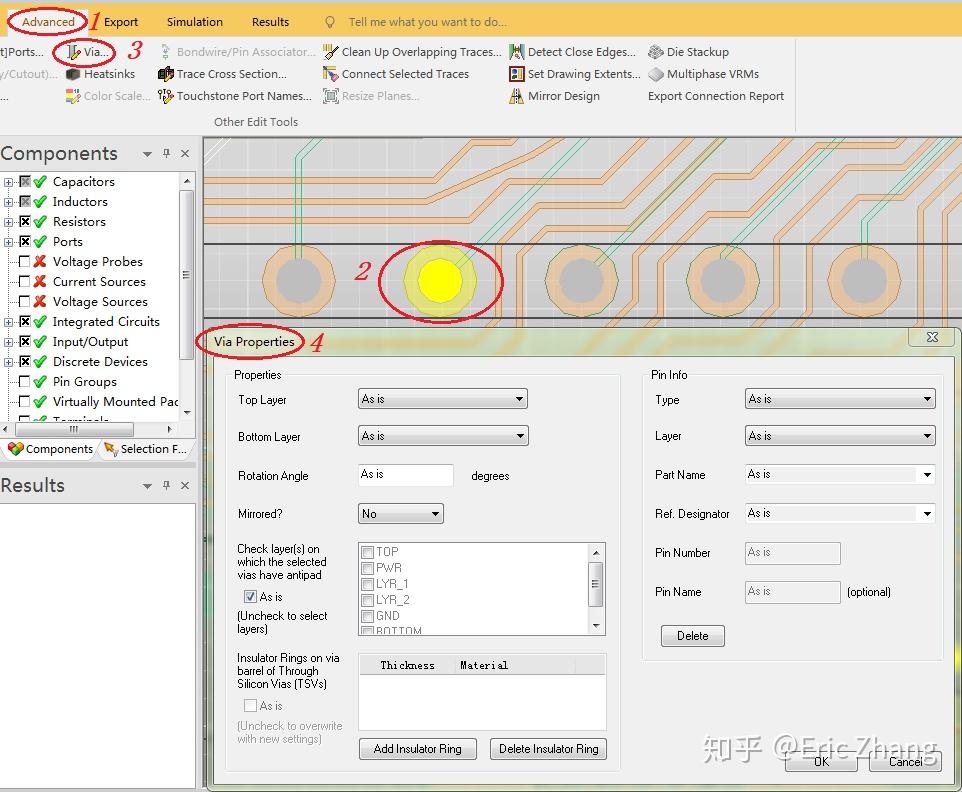Select the yellow highlighted via on canvas

click(440, 281)
